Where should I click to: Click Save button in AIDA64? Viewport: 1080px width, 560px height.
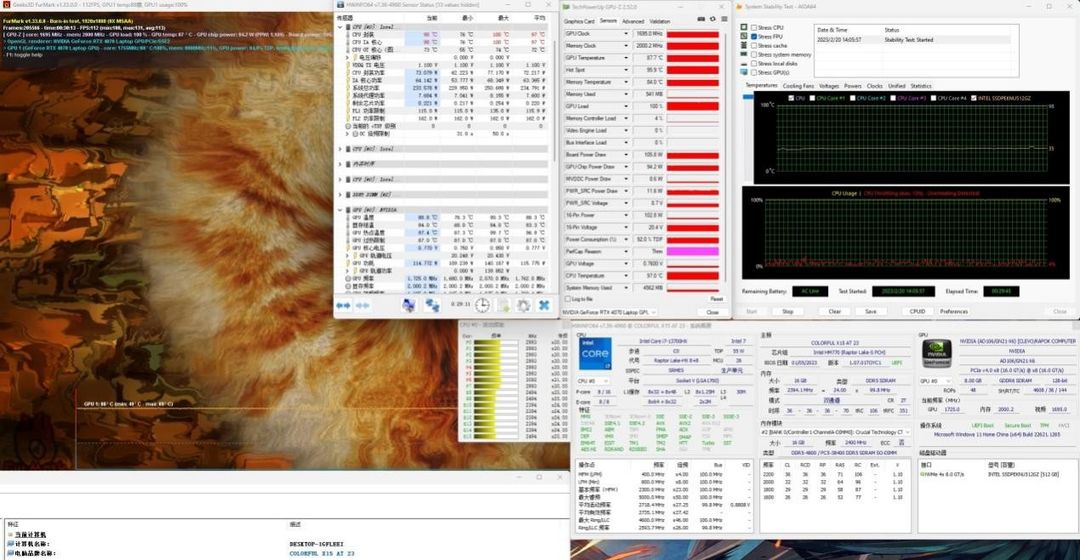coord(871,311)
